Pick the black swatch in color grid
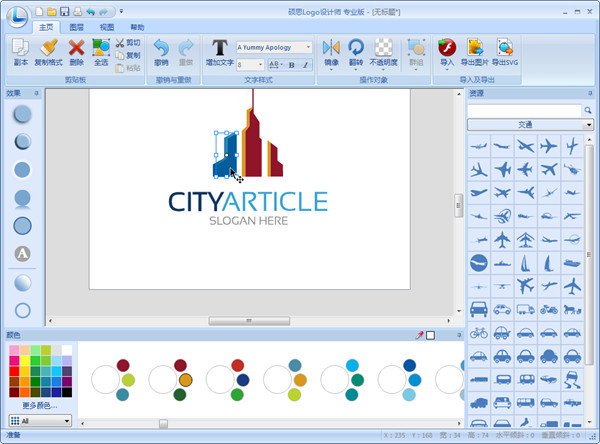The image size is (600, 444). pyautogui.click(x=67, y=392)
